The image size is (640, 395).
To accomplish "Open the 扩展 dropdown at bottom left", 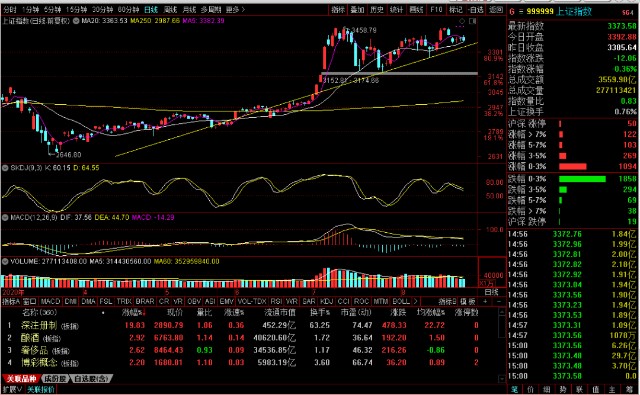I will click(12, 390).
